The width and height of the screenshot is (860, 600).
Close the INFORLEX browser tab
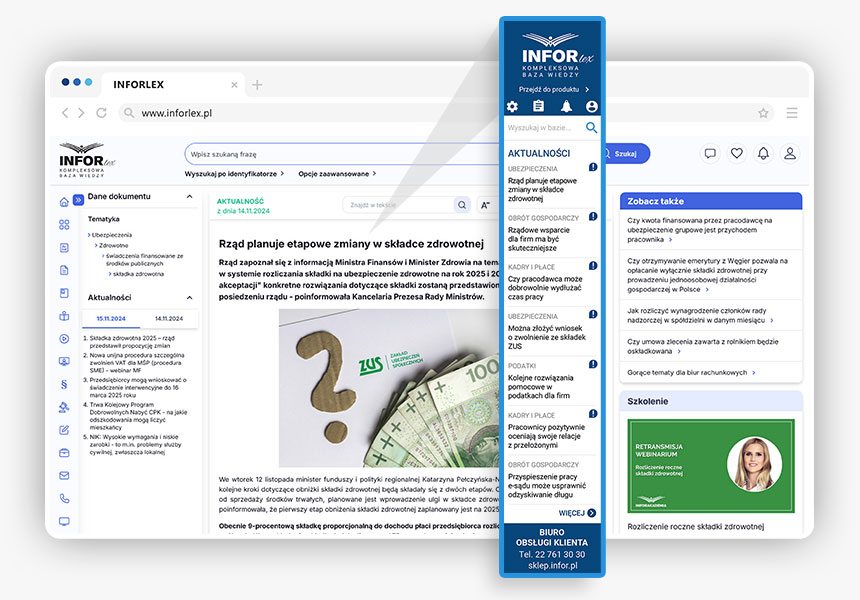pyautogui.click(x=234, y=85)
